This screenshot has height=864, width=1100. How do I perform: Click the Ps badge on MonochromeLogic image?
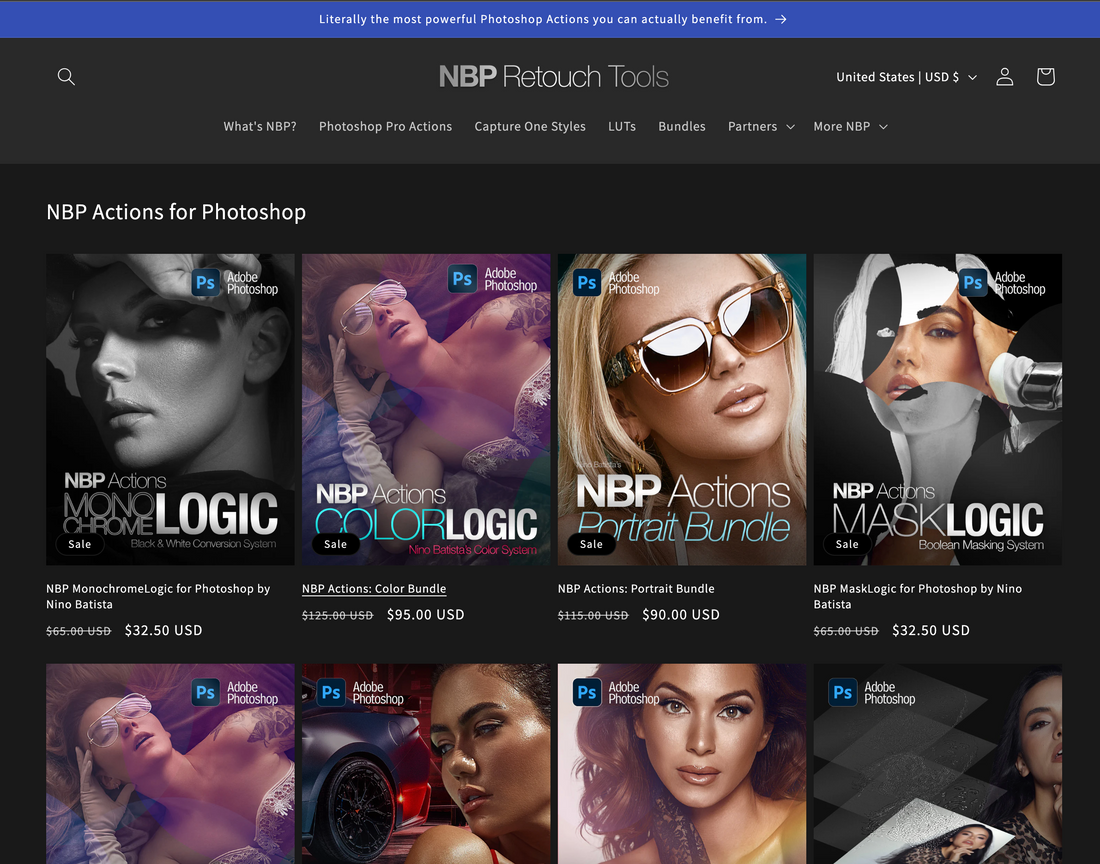click(206, 283)
